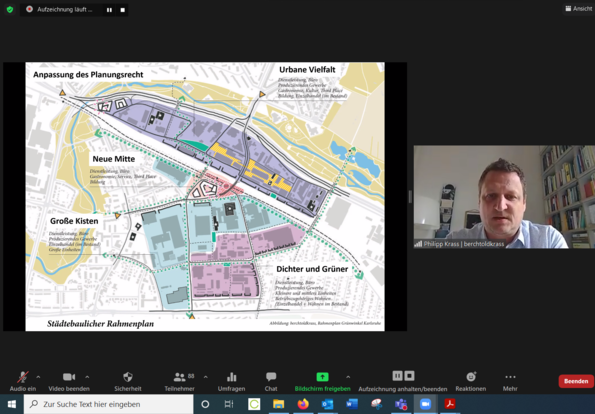Open the Ansicht view menu

point(578,8)
